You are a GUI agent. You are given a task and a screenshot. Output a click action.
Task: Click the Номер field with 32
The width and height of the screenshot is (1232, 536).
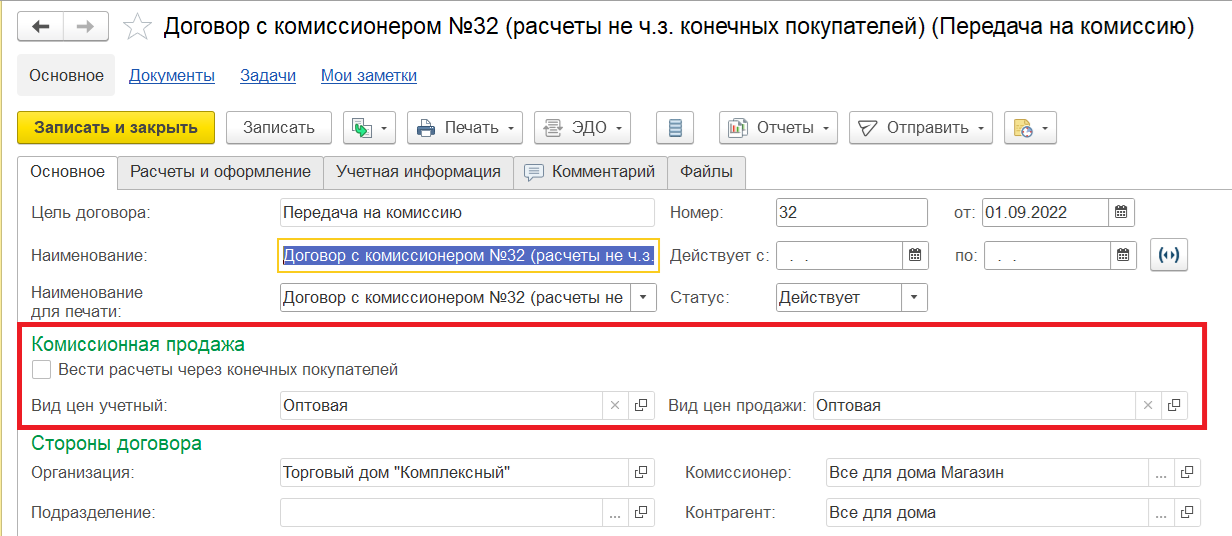click(852, 212)
